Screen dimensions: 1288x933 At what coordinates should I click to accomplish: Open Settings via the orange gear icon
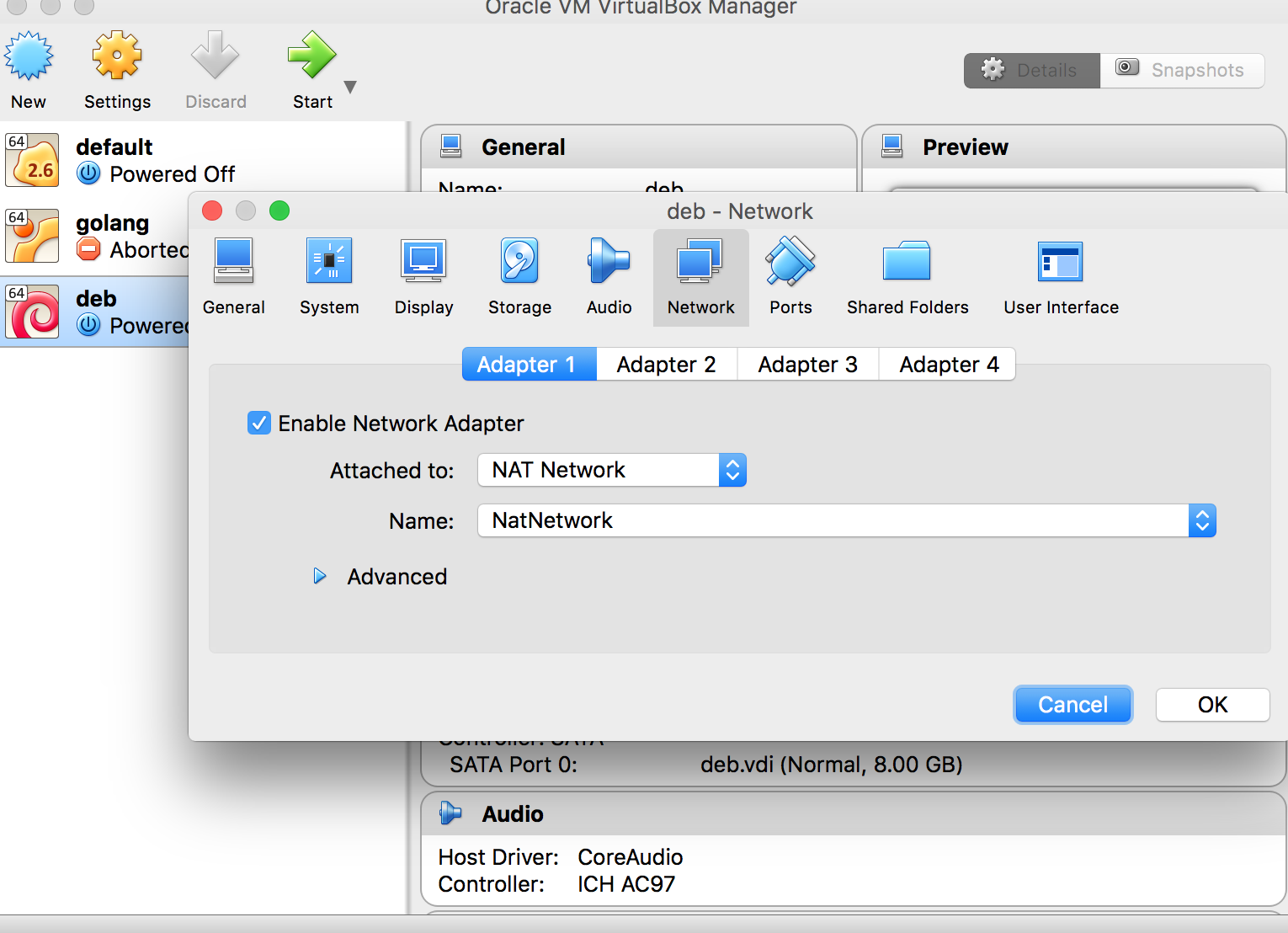[x=117, y=56]
